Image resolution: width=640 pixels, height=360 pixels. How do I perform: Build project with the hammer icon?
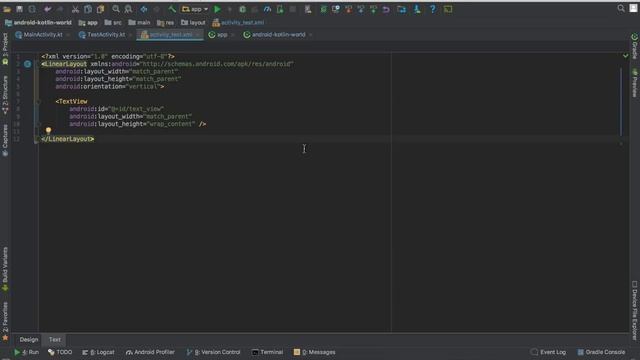[x=172, y=9]
